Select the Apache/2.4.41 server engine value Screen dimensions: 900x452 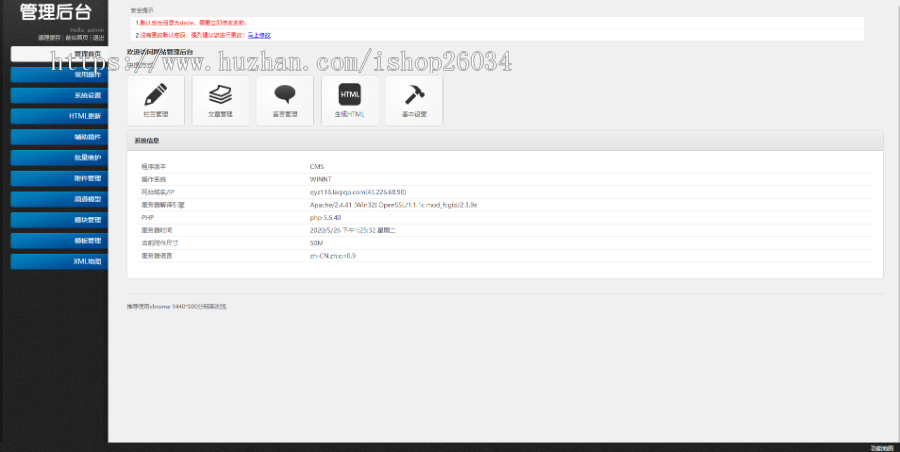(393, 205)
